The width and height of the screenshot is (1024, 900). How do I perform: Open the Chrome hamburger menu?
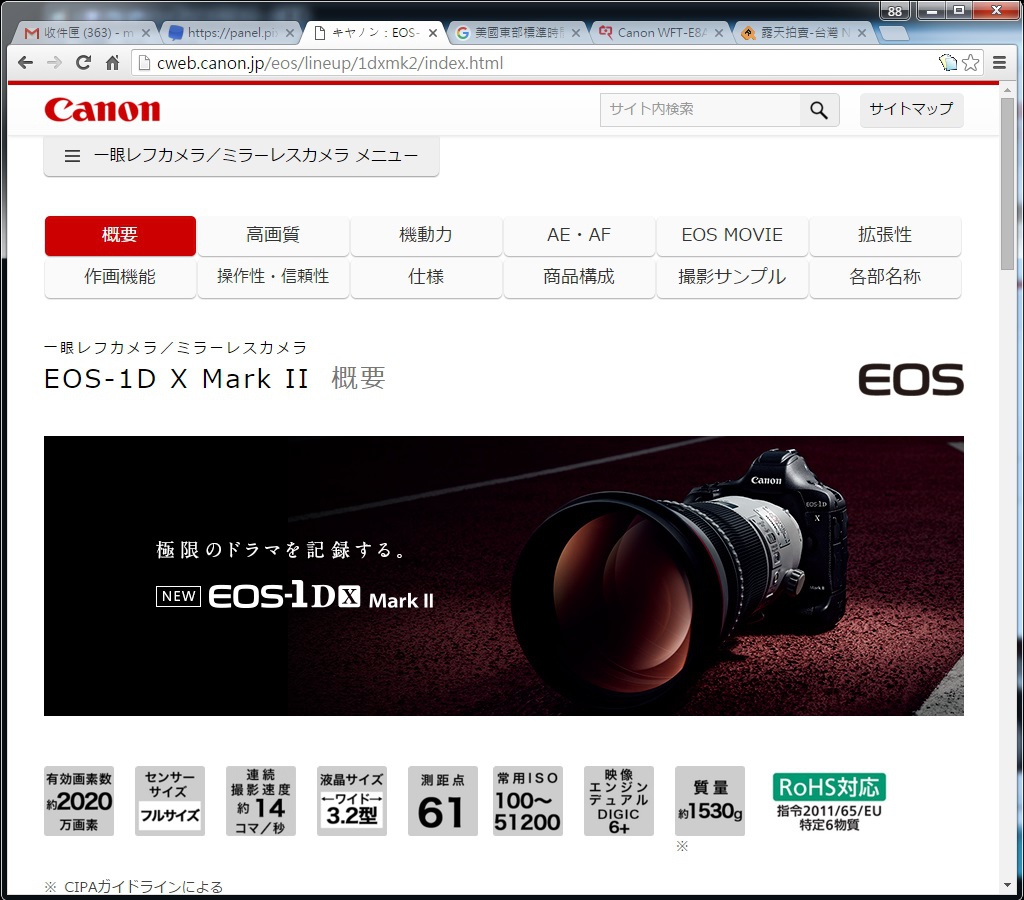pos(999,63)
